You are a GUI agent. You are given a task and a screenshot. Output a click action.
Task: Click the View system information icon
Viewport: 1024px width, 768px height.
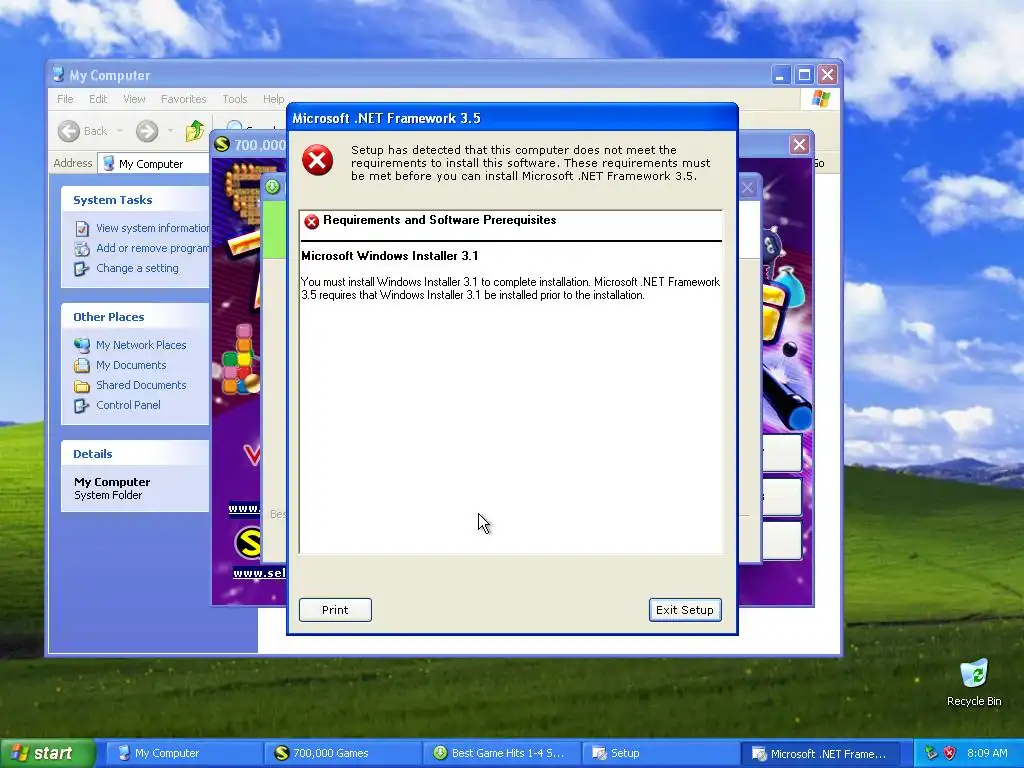pos(82,229)
